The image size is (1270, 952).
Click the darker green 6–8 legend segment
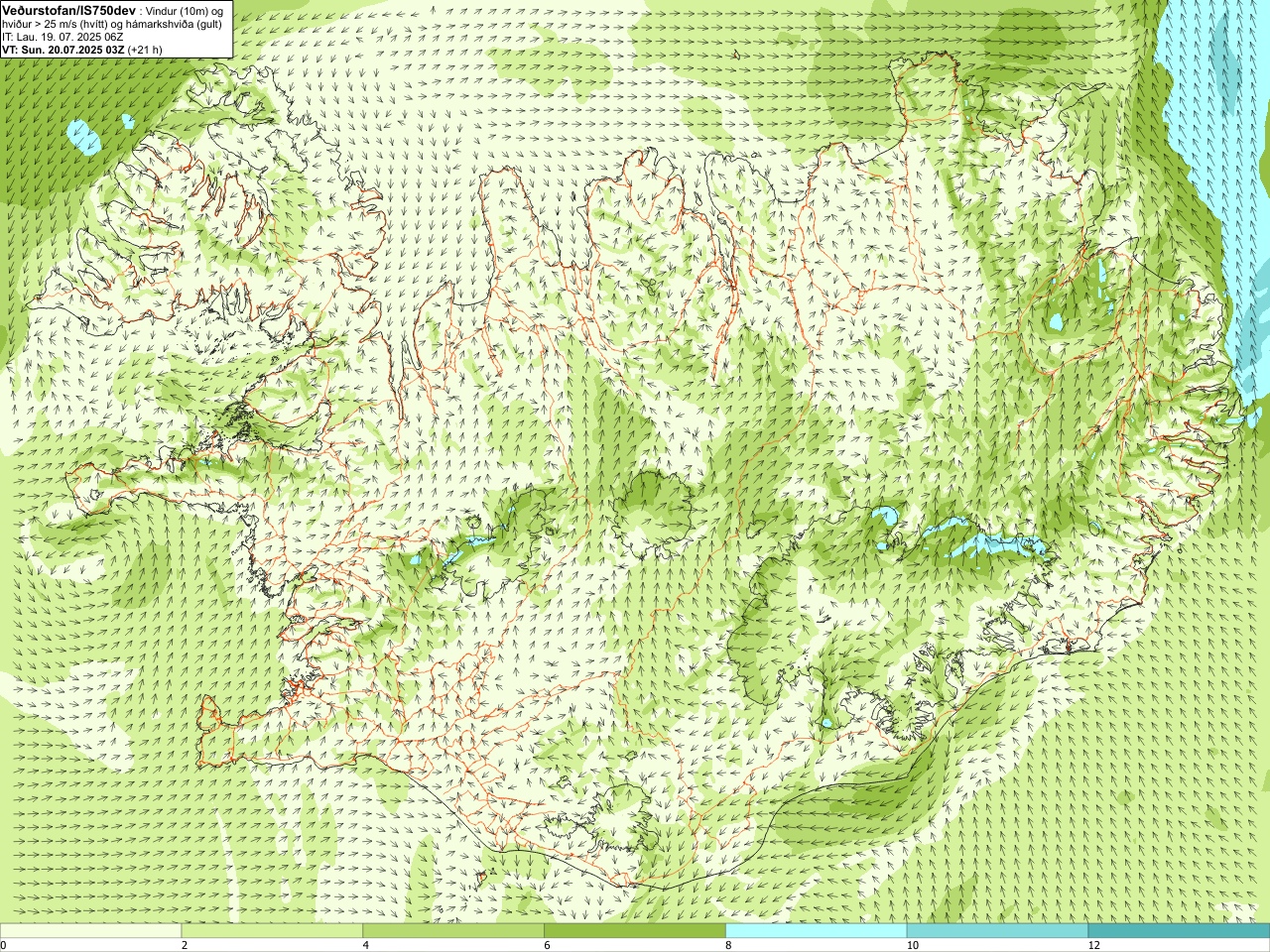tap(635, 931)
